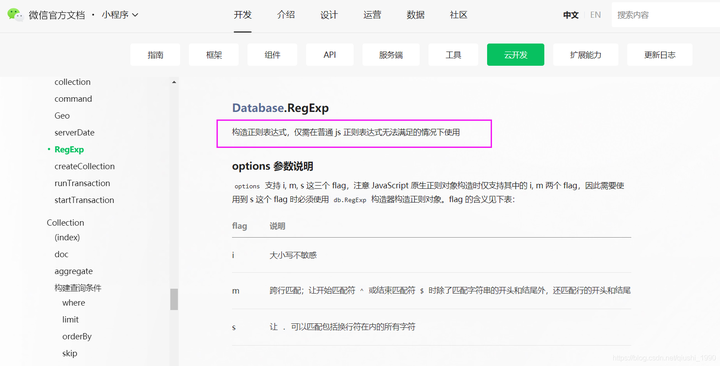Select the 开发 top navigation tab

(x=242, y=15)
